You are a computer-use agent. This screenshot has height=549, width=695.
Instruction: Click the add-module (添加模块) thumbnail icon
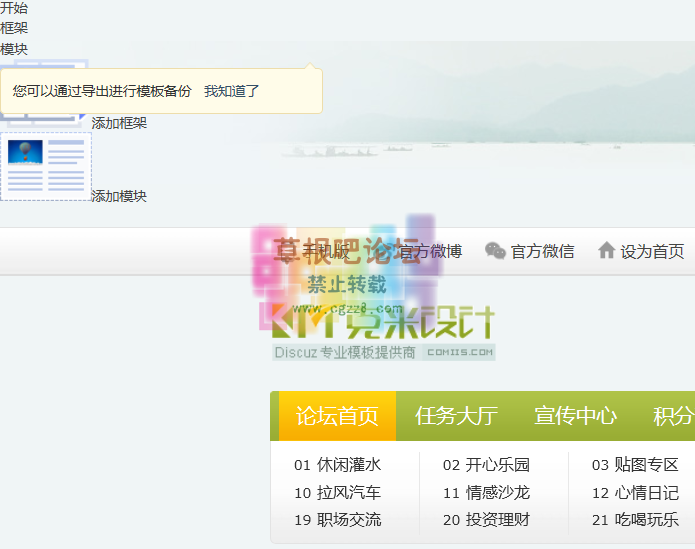click(46, 166)
